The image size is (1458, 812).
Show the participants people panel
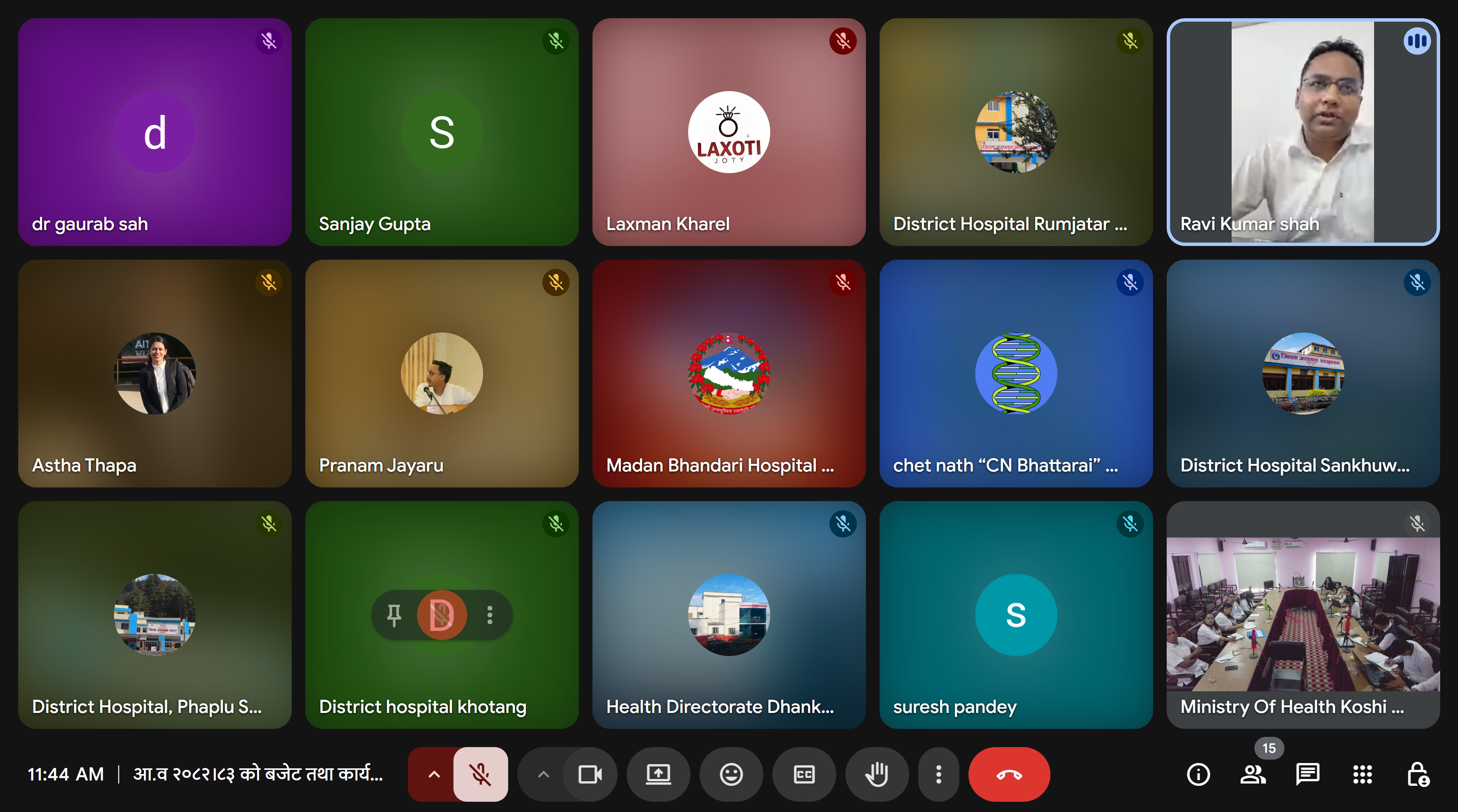1253,774
